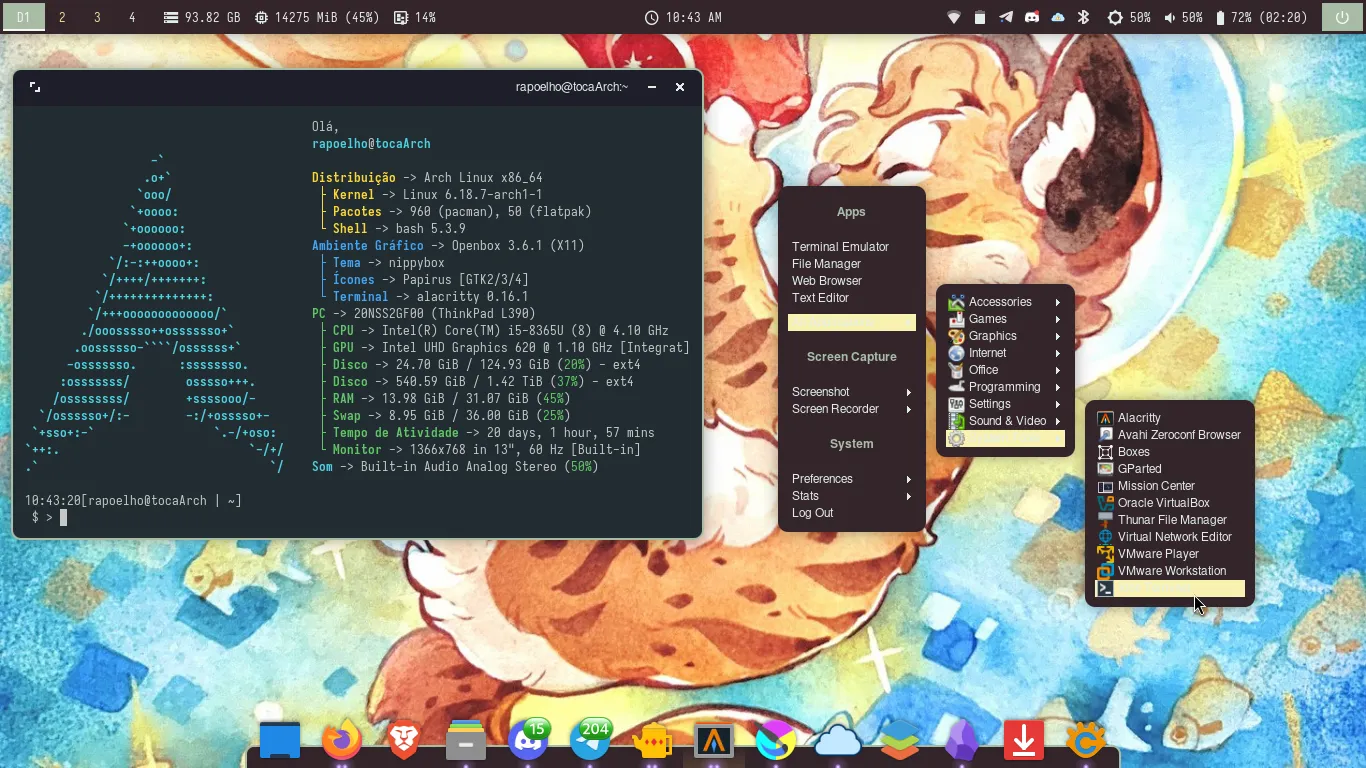Click the Wi-Fi tray icon
Screen dimensions: 1366x768
[x=953, y=17]
